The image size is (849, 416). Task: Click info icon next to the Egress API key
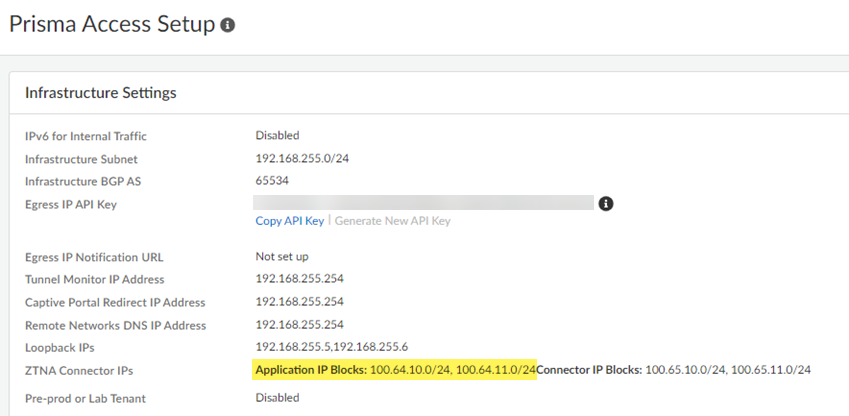point(605,204)
